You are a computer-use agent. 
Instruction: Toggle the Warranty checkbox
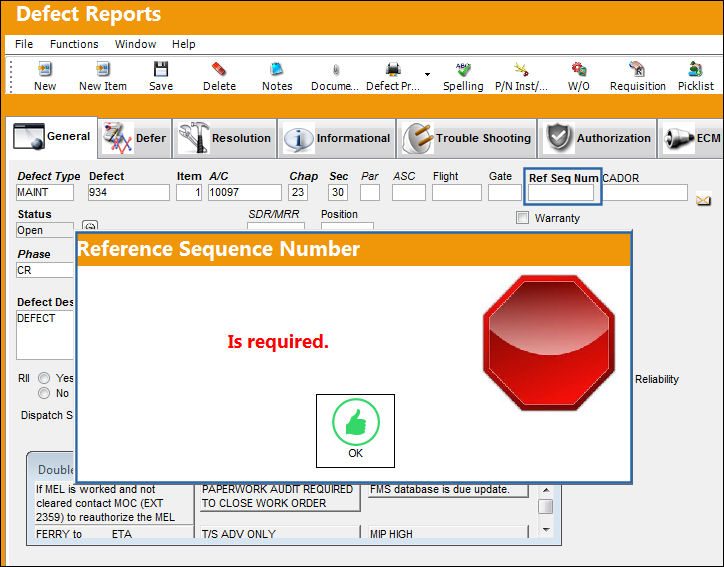coord(522,218)
